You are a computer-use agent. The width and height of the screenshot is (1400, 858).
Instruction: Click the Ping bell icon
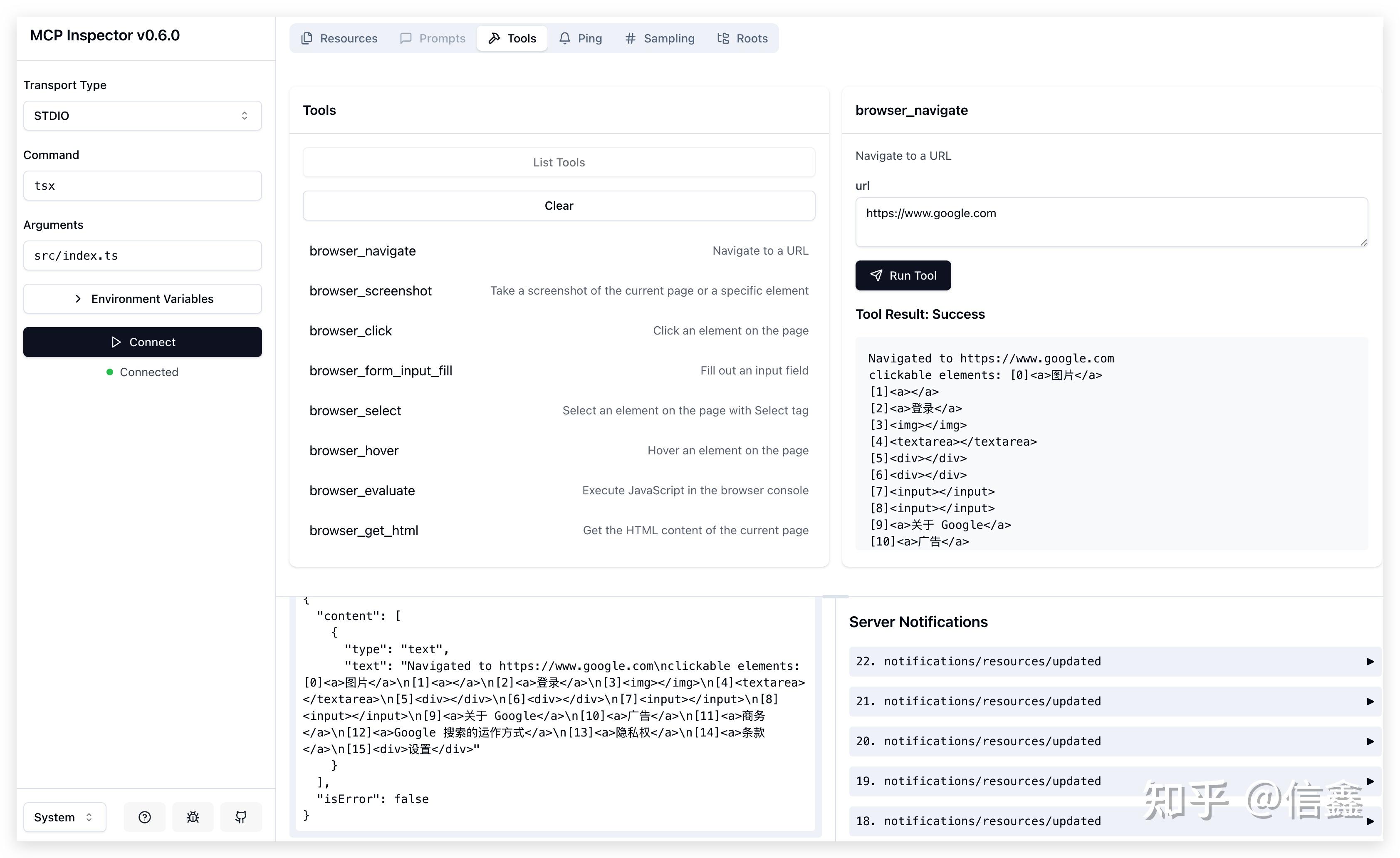click(x=564, y=38)
